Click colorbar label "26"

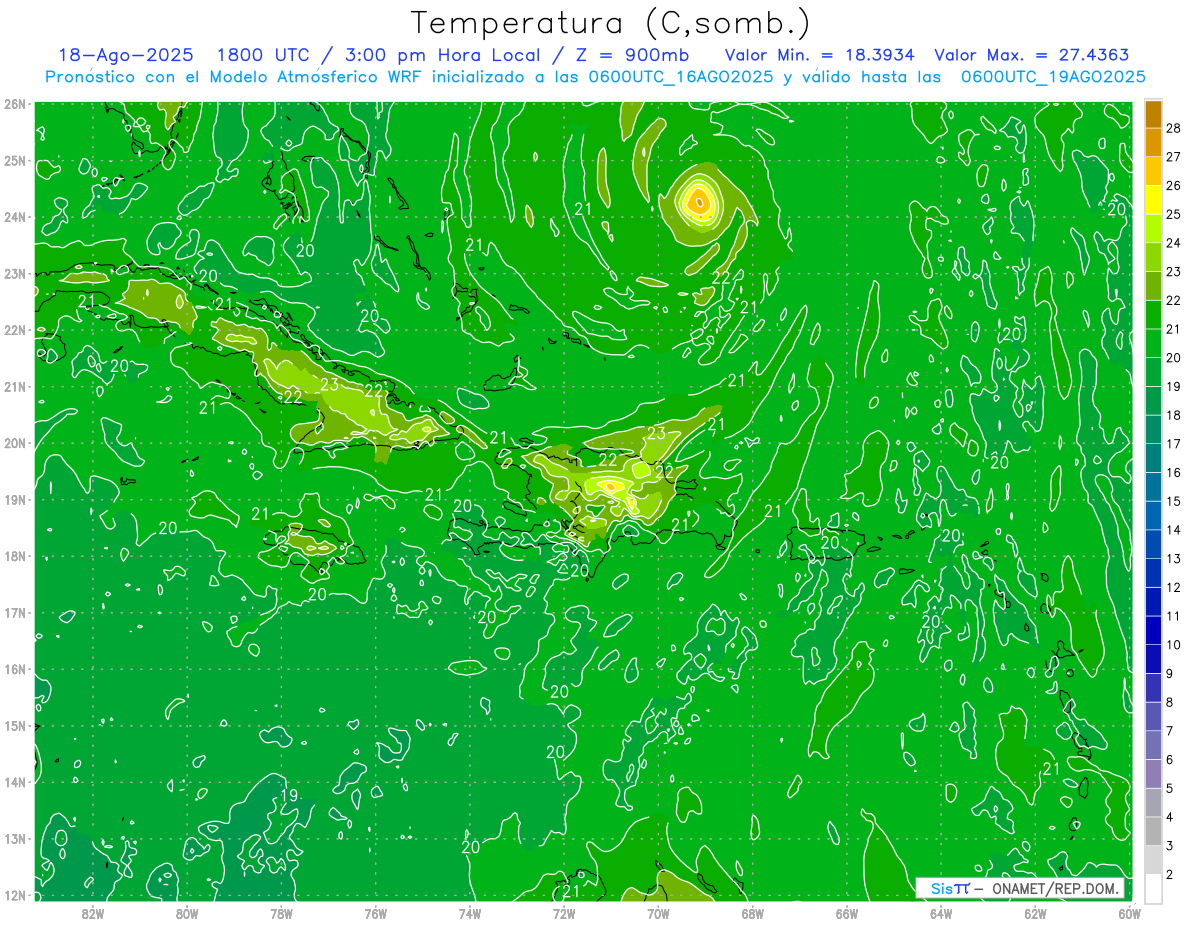point(1174,186)
